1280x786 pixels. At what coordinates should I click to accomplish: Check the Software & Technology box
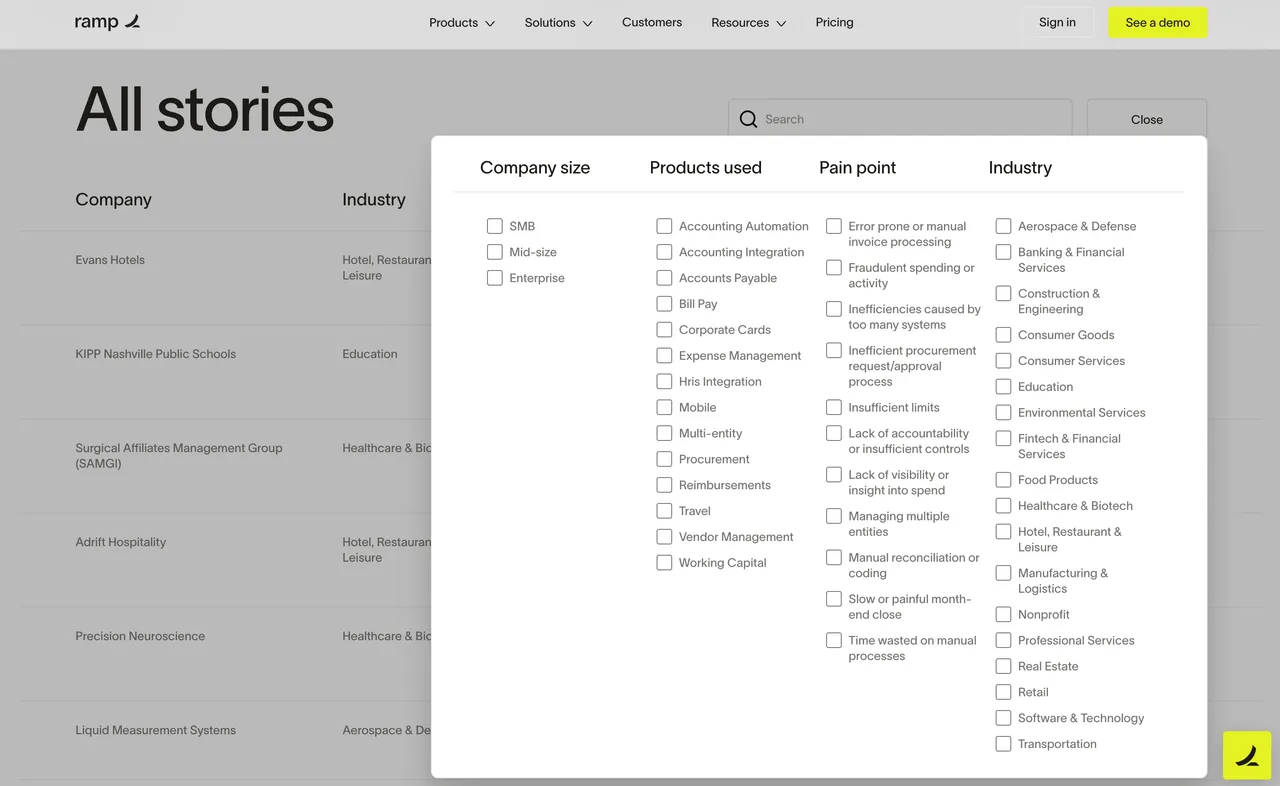click(x=1003, y=718)
